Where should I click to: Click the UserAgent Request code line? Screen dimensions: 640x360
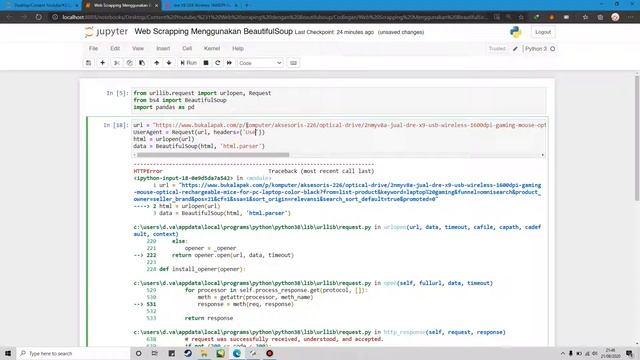pyautogui.click(x=199, y=132)
